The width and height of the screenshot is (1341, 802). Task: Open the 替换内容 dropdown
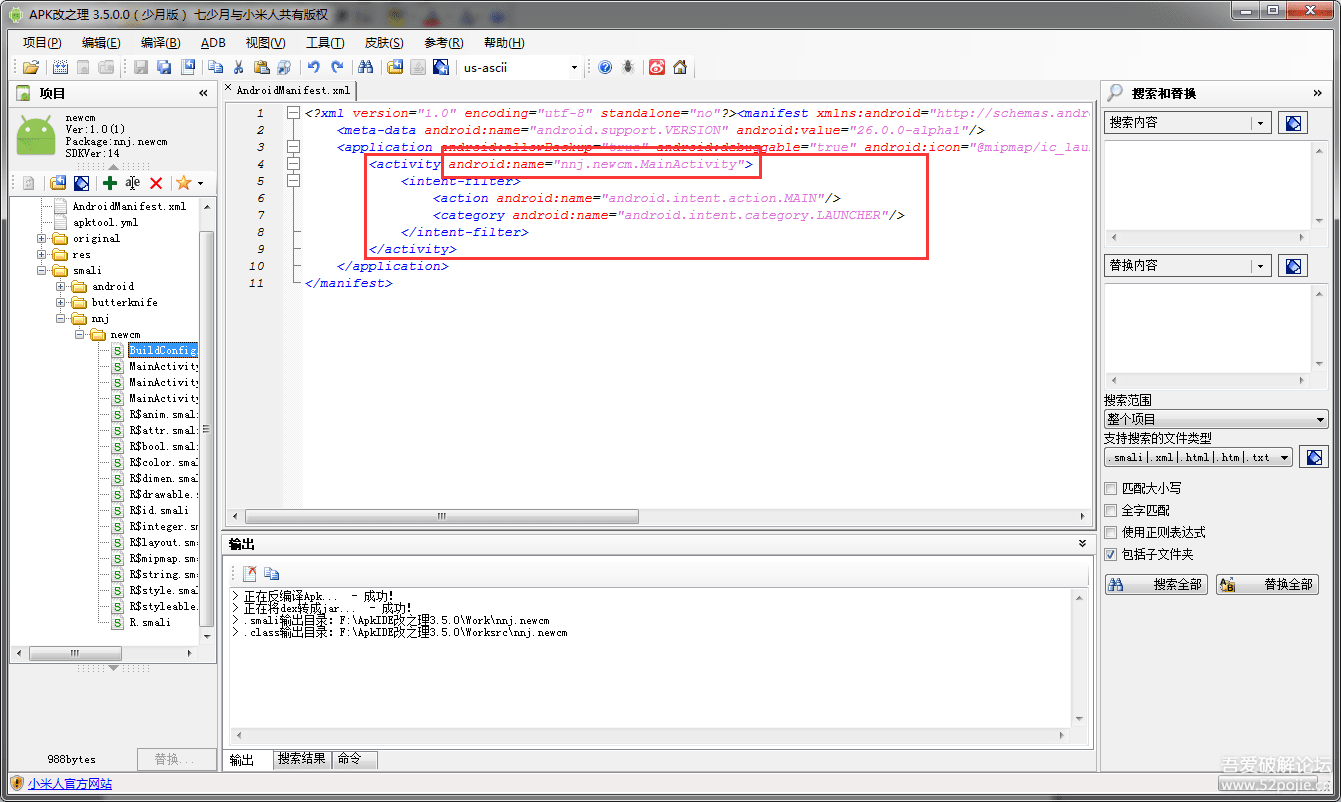click(1260, 266)
